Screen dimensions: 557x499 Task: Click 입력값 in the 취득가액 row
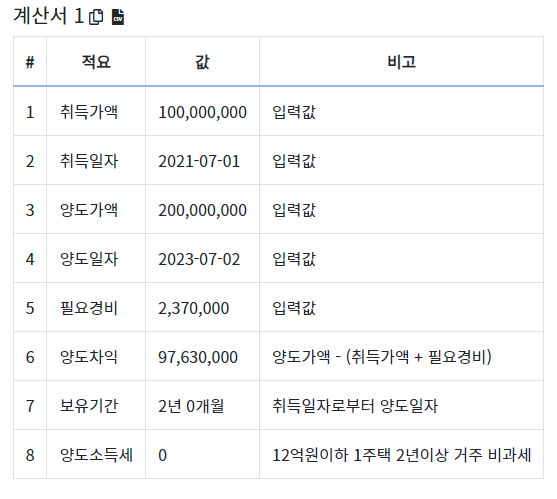294,112
